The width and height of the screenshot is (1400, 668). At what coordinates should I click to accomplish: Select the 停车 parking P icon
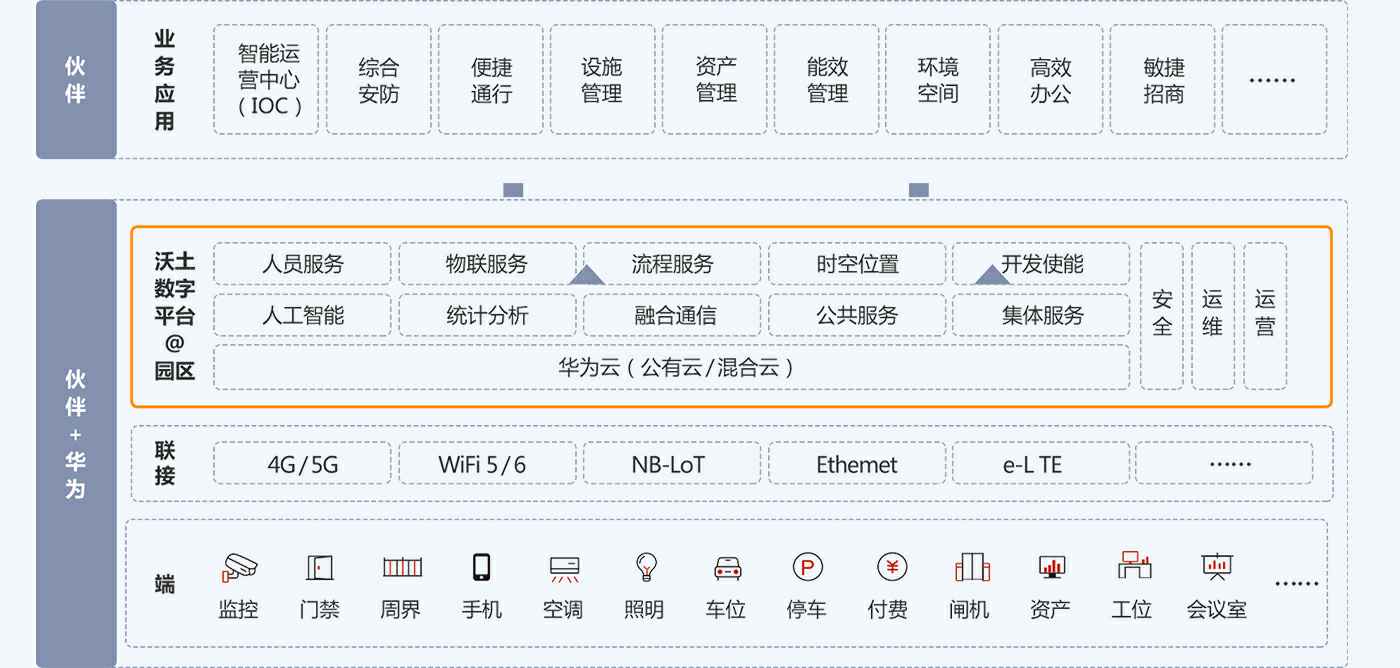click(807, 568)
